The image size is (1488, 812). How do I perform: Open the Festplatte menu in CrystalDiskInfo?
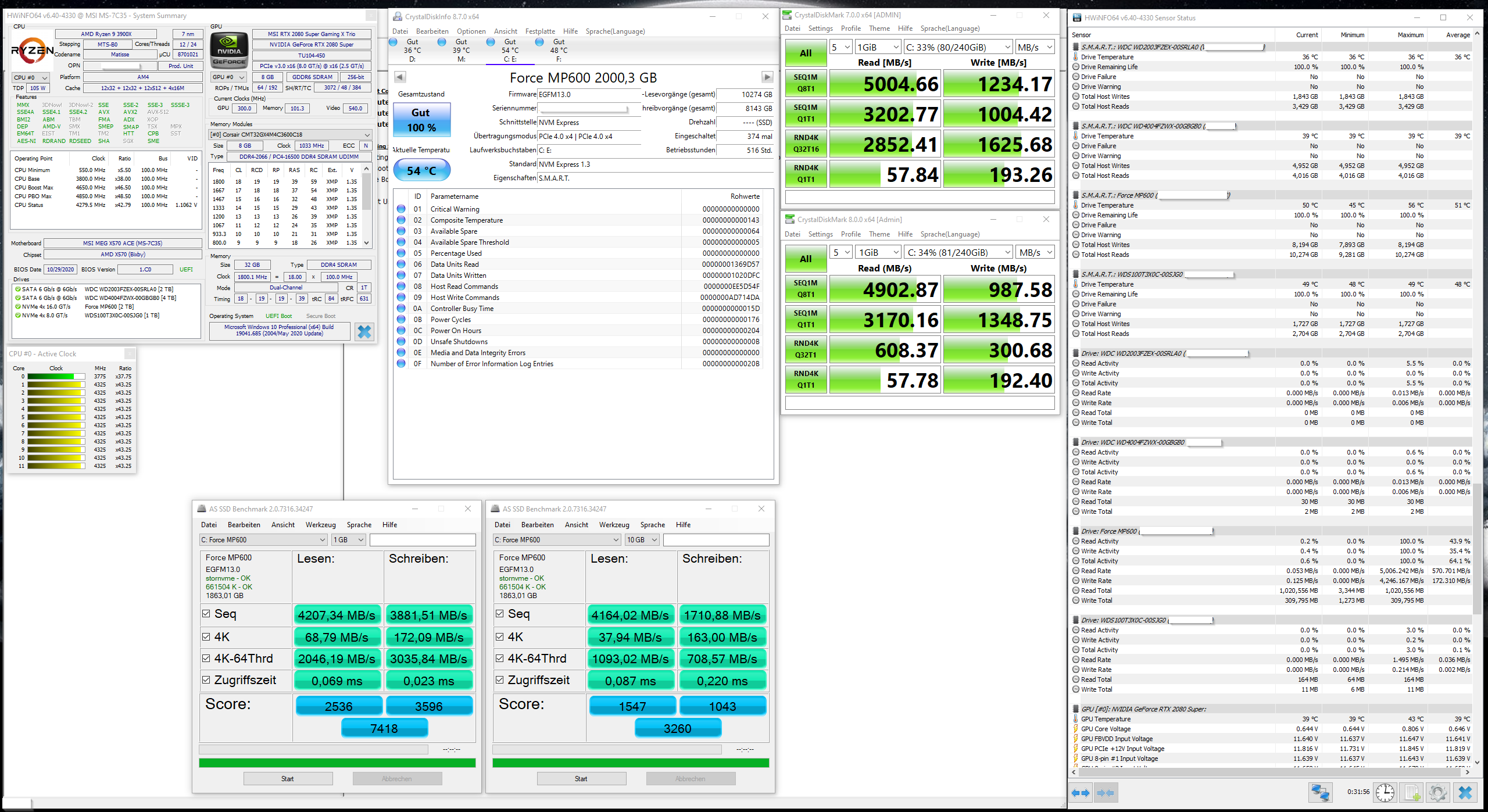[x=540, y=31]
